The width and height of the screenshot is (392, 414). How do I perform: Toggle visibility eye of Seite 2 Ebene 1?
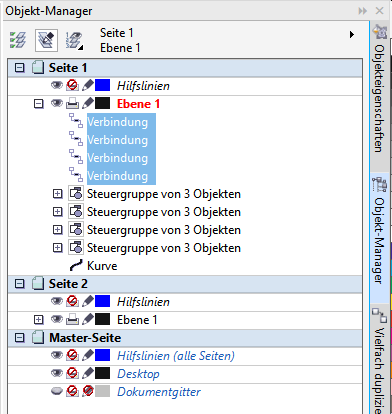click(x=57, y=320)
